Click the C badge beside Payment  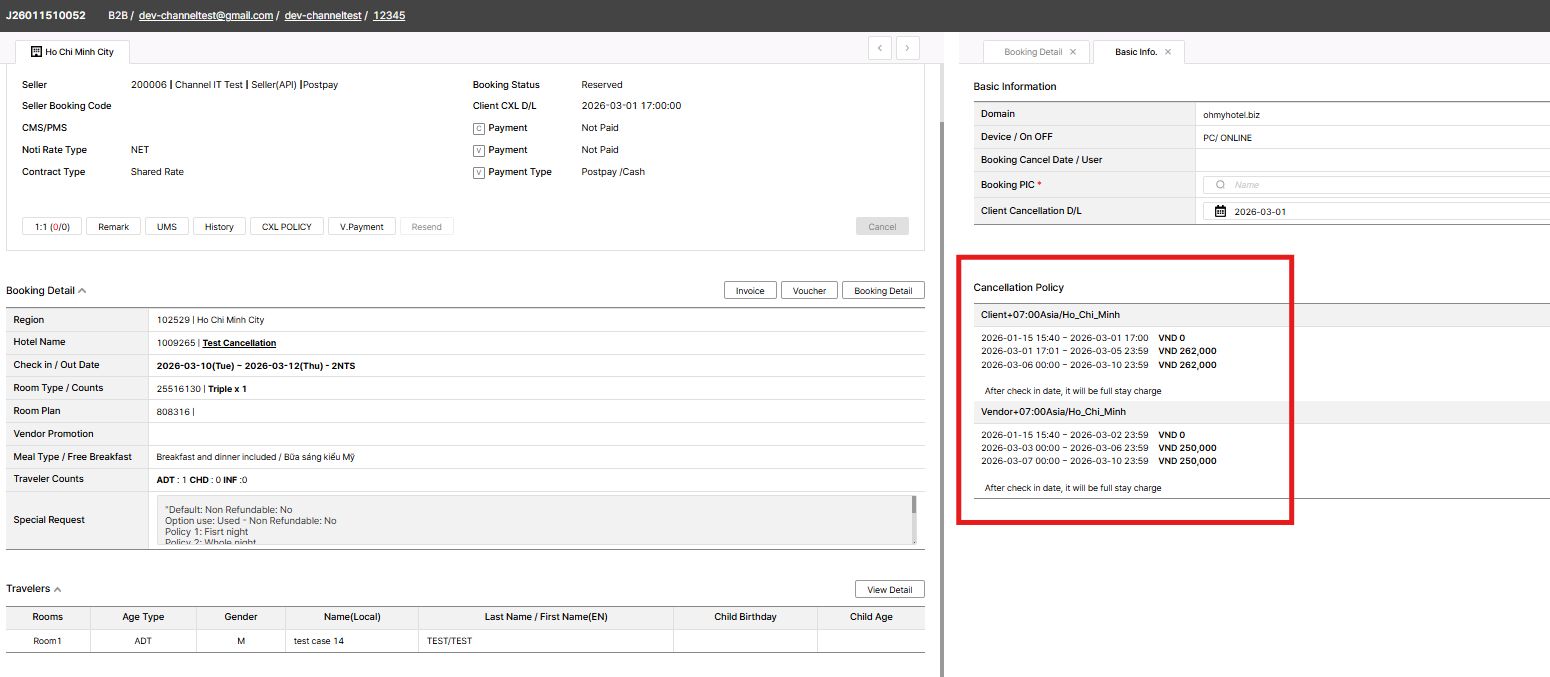pos(479,128)
